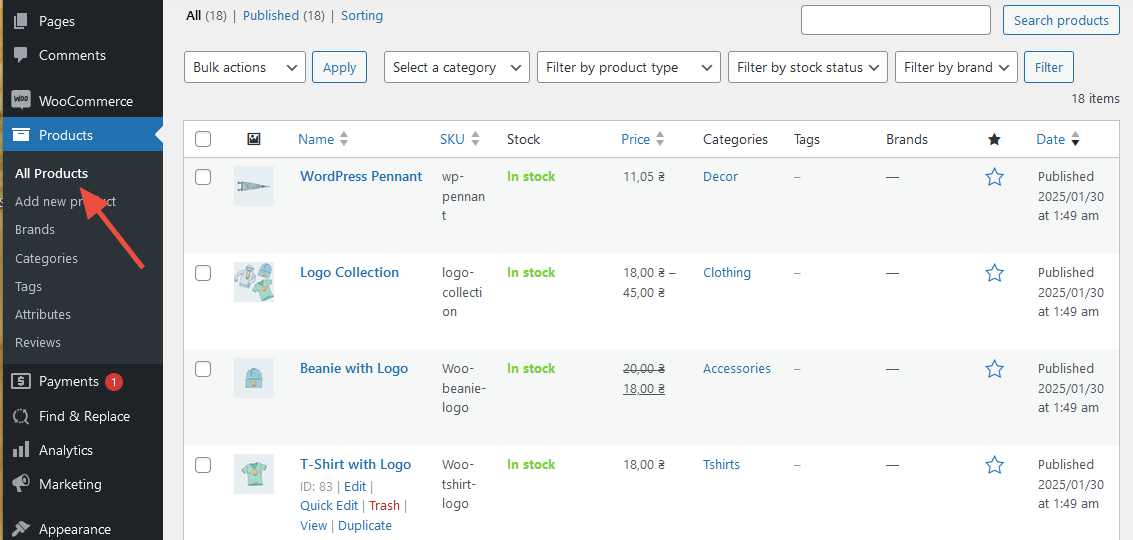Image resolution: width=1133 pixels, height=540 pixels.
Task: Select the Logo Collection row checkbox
Action: click(x=203, y=273)
